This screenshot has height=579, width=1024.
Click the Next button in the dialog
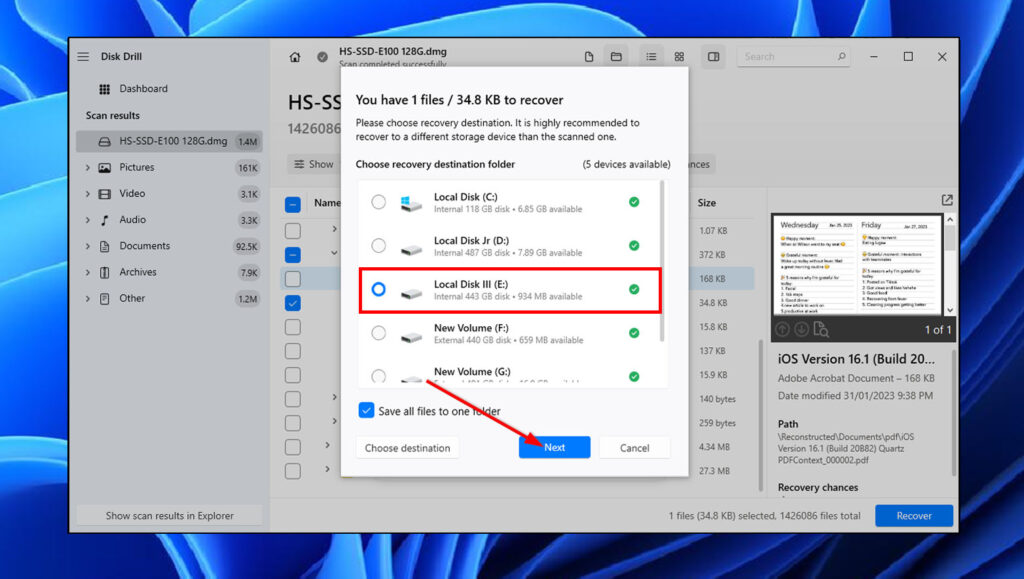coord(554,448)
